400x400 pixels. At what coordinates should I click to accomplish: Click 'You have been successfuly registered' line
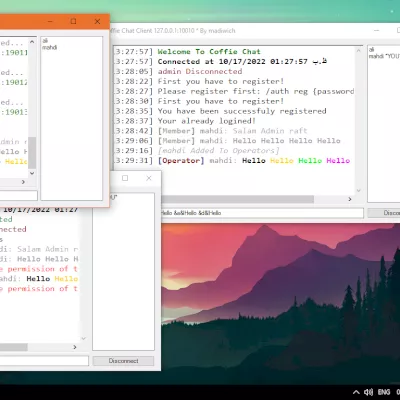pyautogui.click(x=242, y=111)
